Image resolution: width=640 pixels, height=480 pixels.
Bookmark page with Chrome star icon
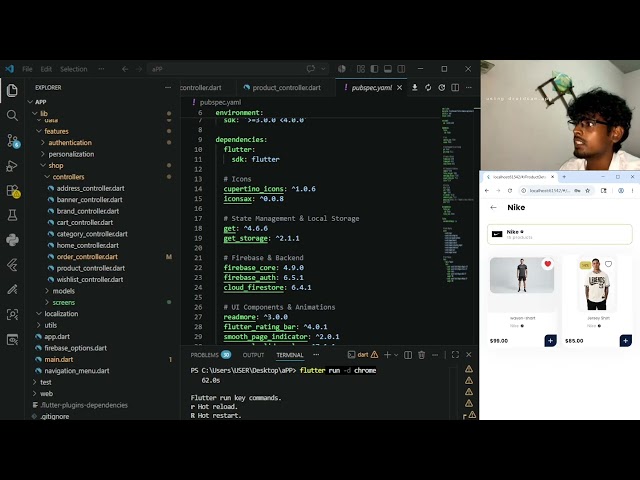[x=588, y=191]
